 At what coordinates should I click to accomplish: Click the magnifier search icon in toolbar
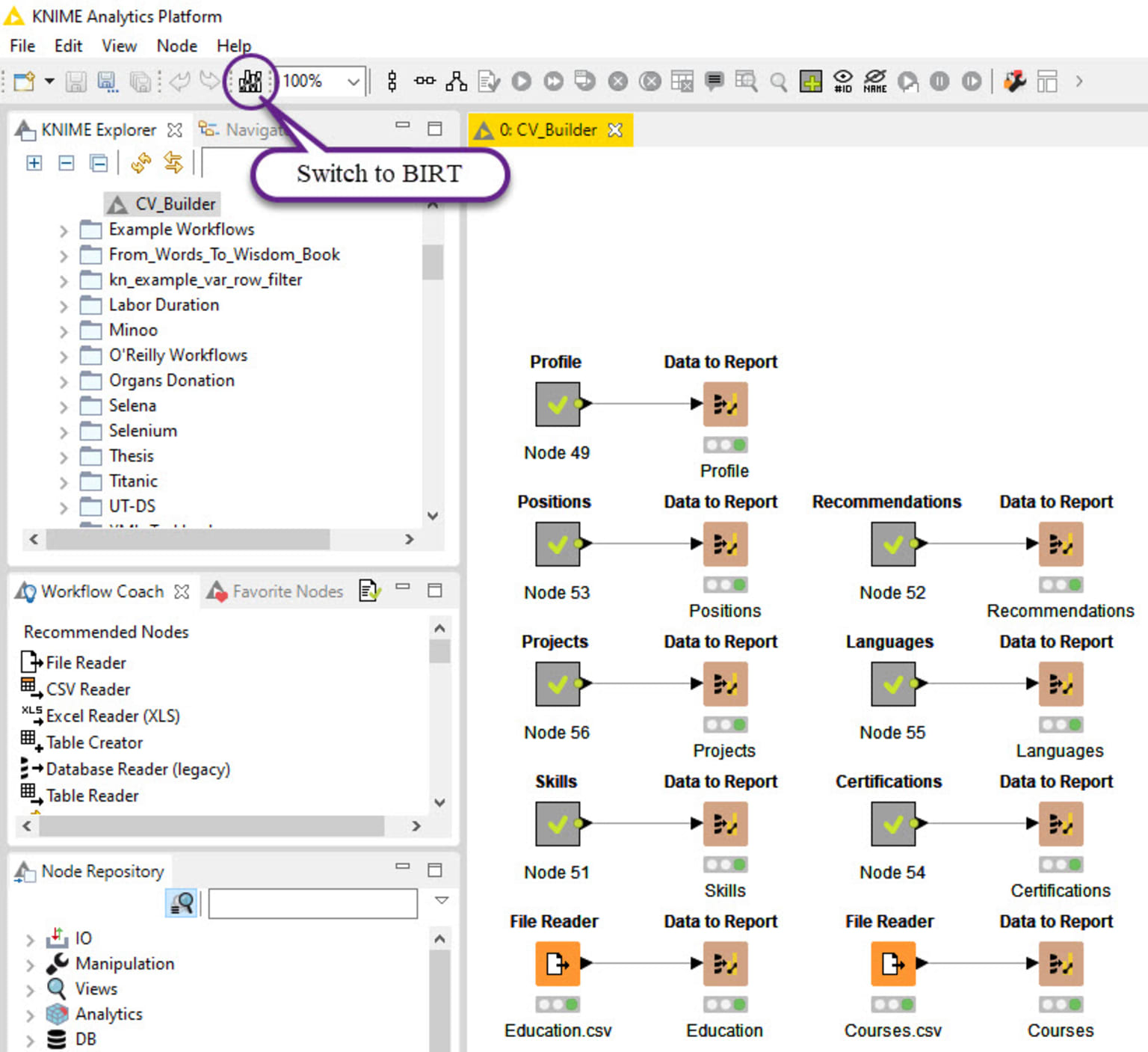coord(778,81)
